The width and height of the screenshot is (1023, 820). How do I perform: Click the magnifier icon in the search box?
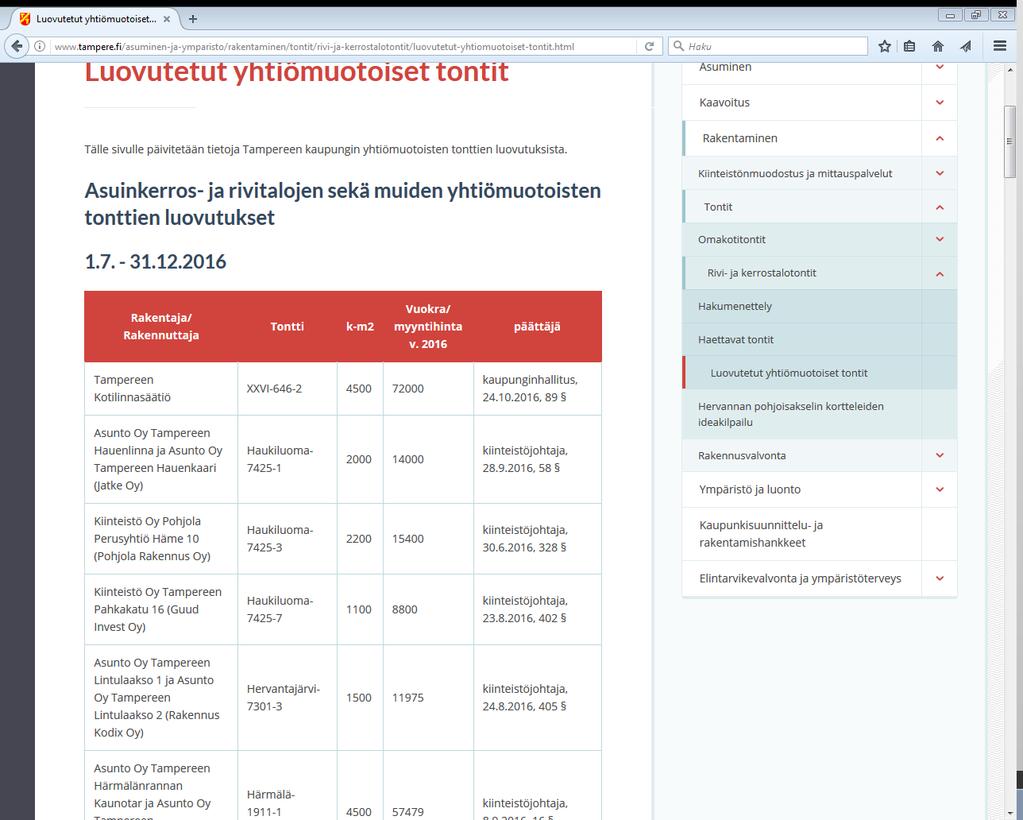(679, 46)
